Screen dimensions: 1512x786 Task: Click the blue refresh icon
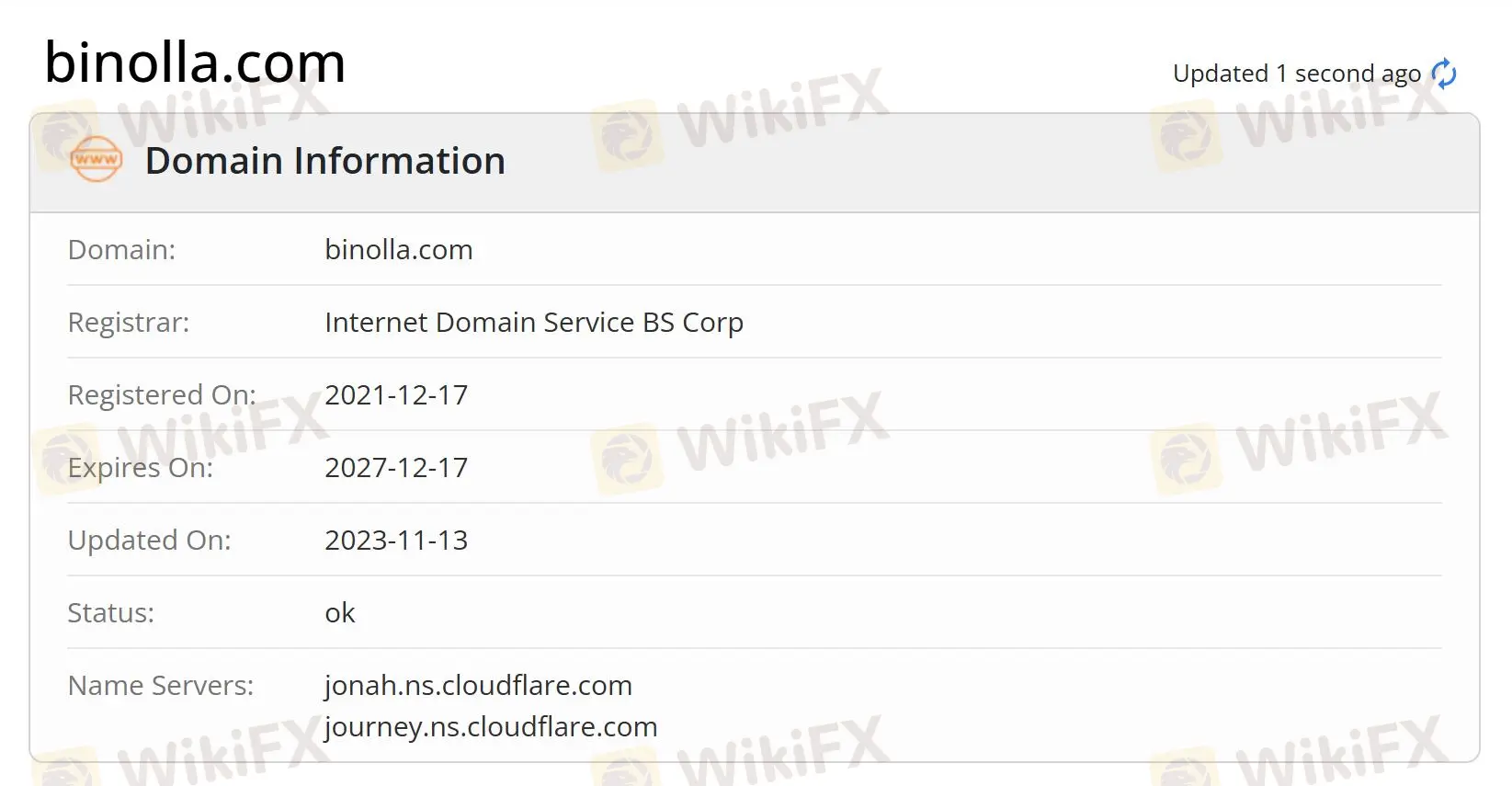(x=1444, y=74)
